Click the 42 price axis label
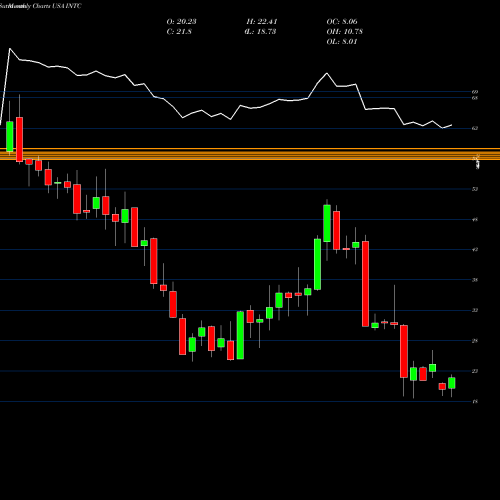 click(x=475, y=250)
